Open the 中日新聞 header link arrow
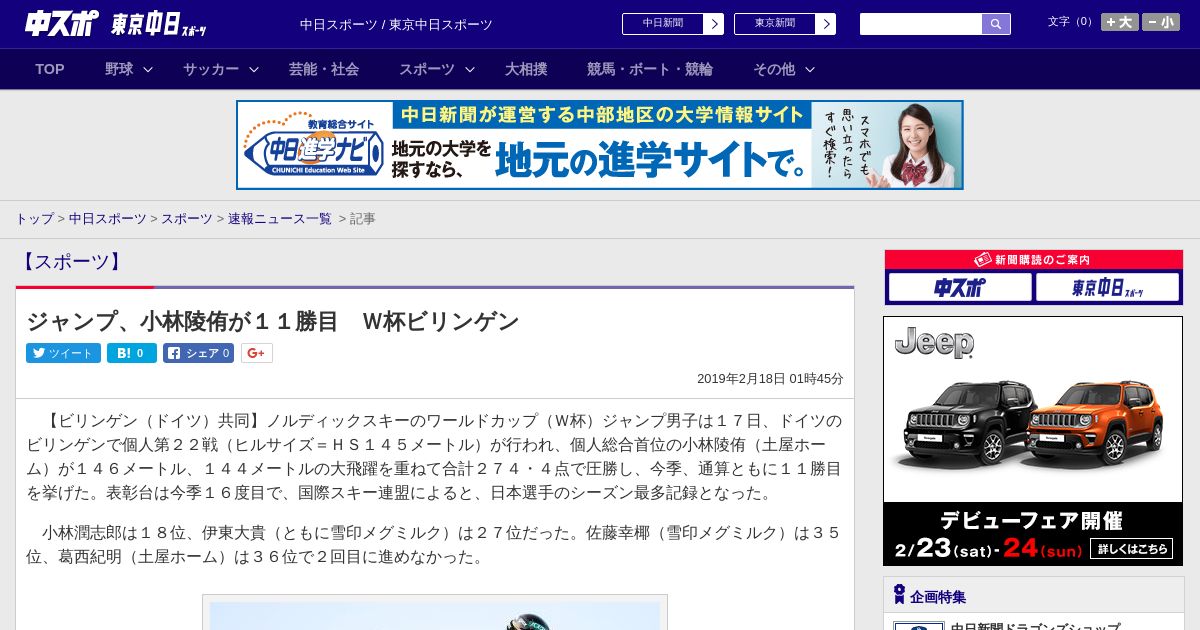 click(x=713, y=24)
